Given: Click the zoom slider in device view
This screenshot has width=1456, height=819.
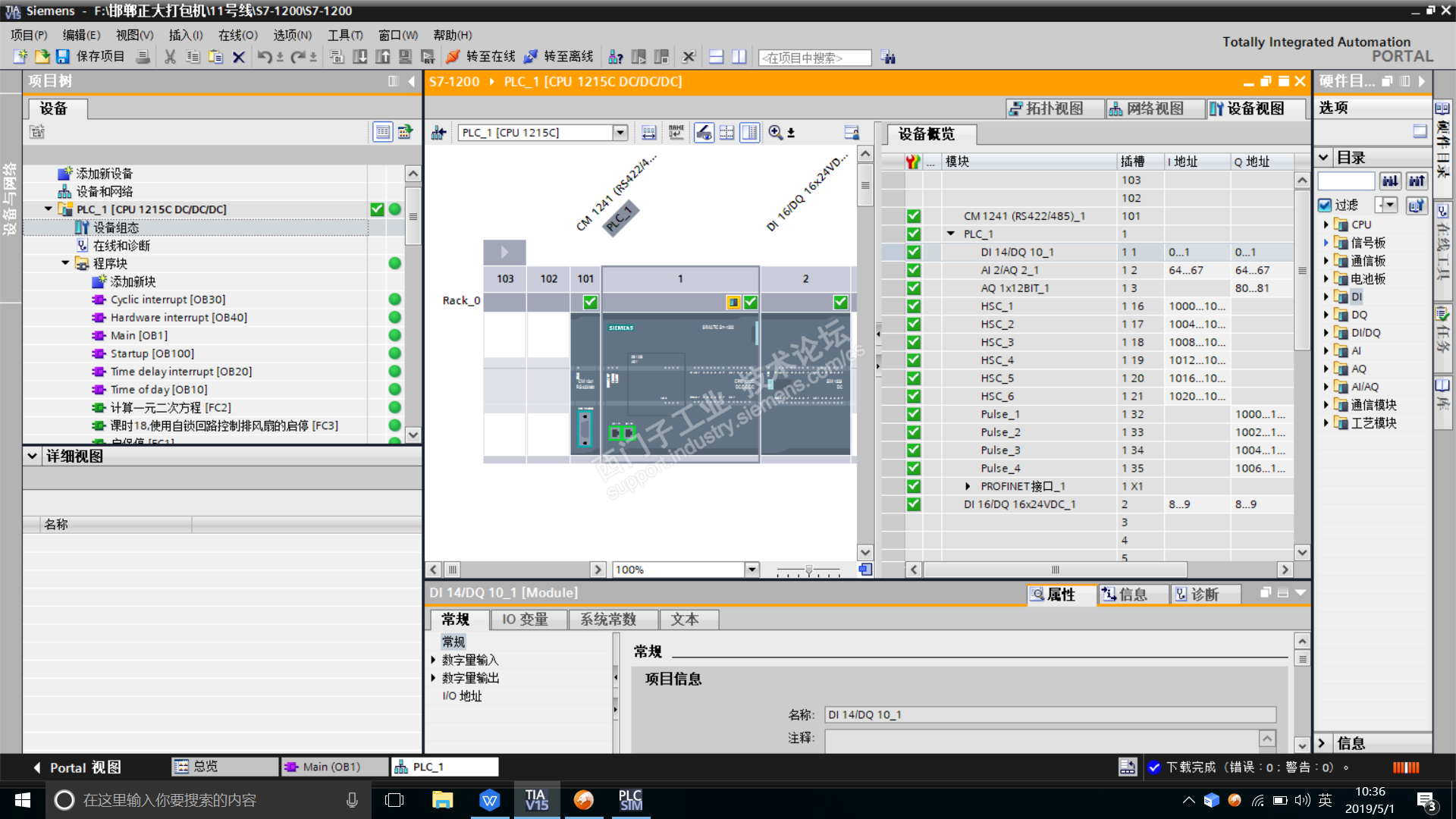Looking at the screenshot, I should [x=808, y=570].
